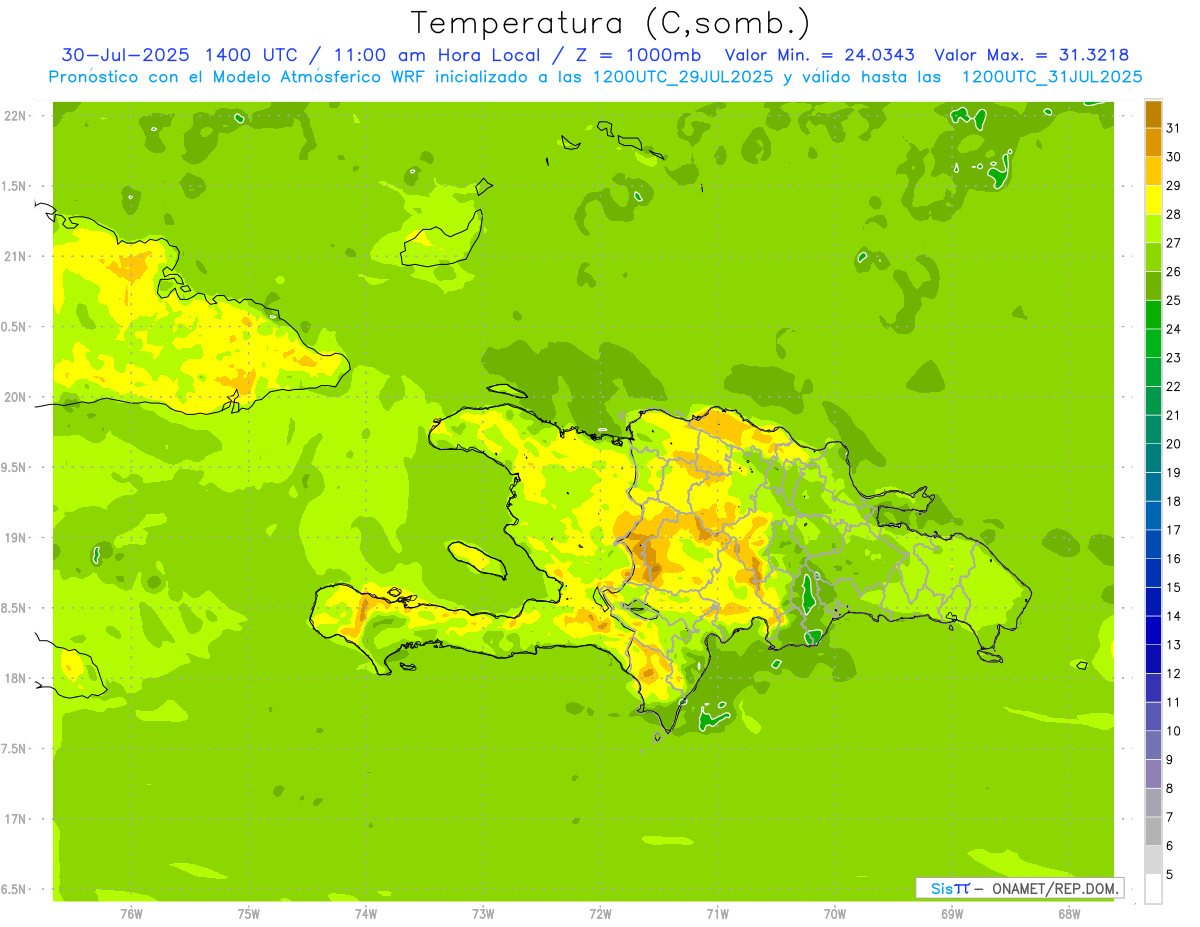Select the initialization time "1200UTC_29JUL2025"
This screenshot has height=927, width=1200.
pos(683,76)
